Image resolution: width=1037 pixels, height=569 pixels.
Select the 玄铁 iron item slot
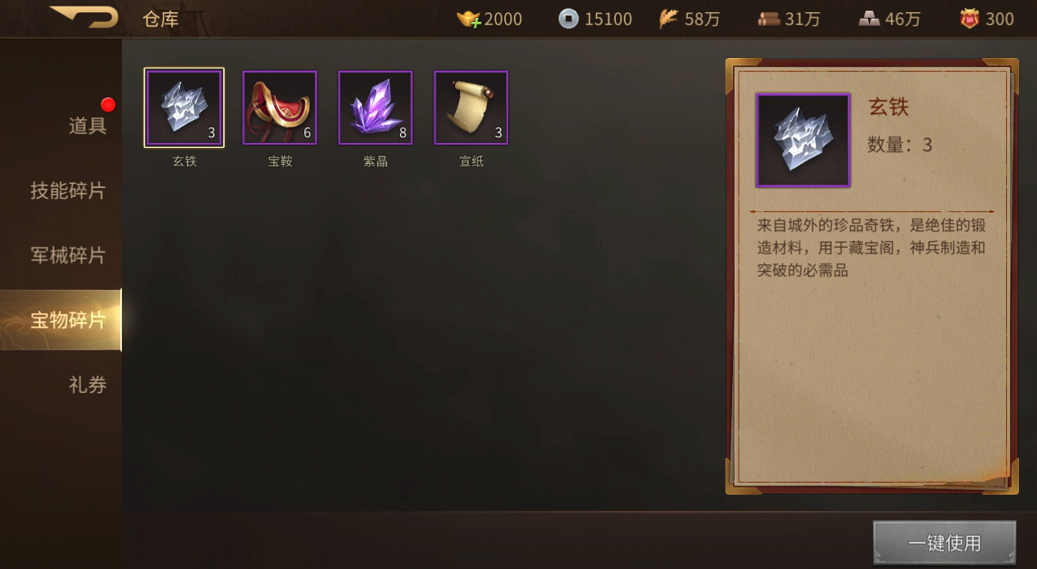[184, 107]
